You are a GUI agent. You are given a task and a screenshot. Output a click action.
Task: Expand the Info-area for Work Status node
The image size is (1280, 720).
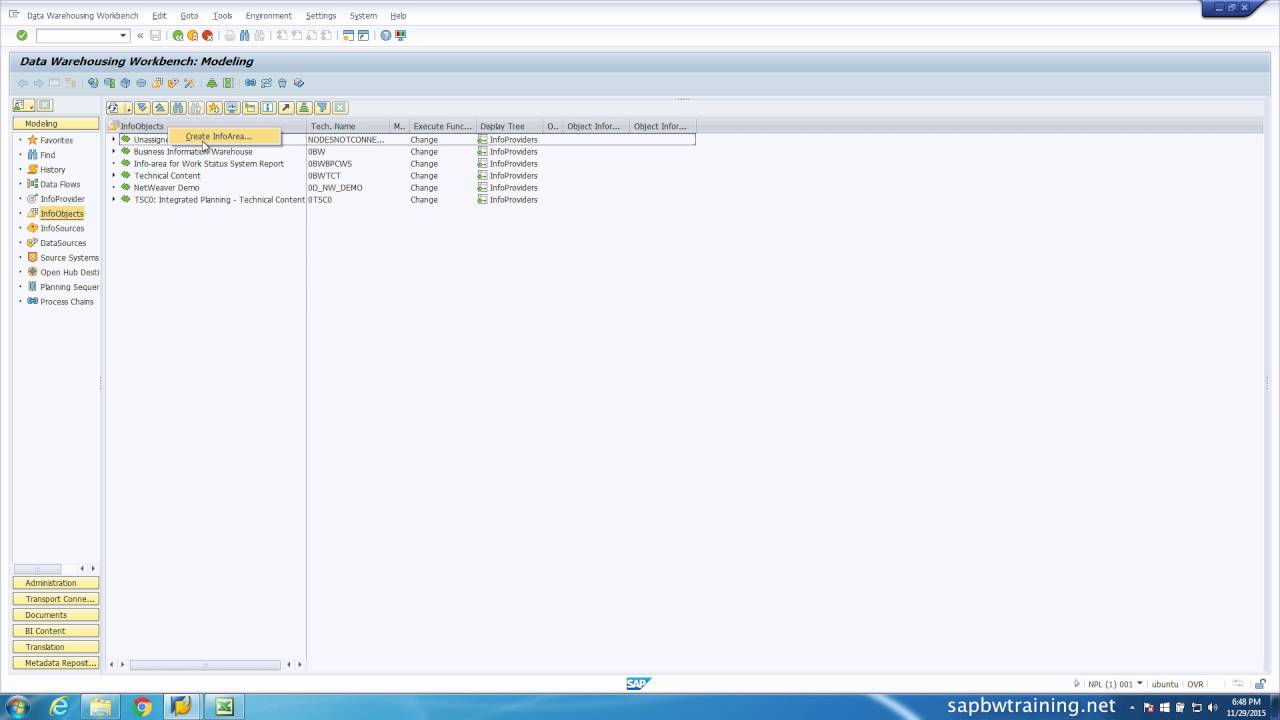114,163
